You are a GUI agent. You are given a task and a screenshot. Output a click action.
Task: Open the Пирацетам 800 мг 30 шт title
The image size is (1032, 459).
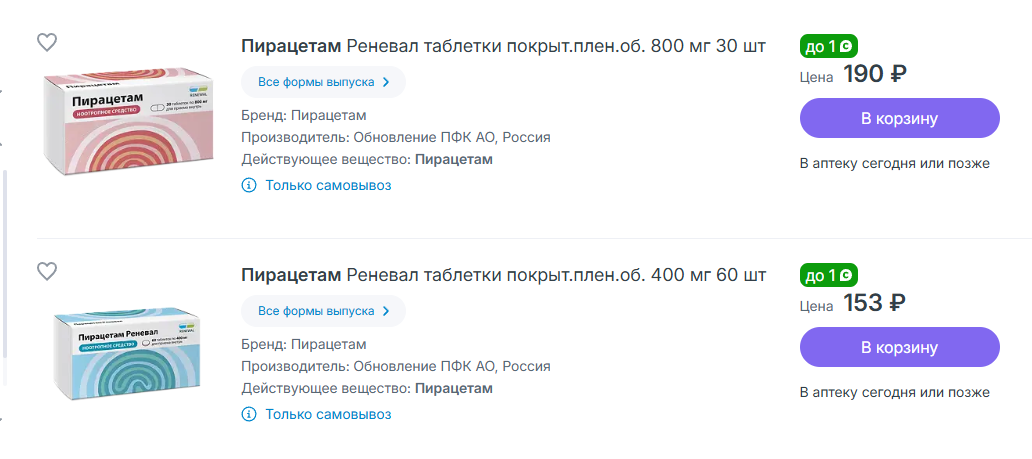(x=504, y=46)
